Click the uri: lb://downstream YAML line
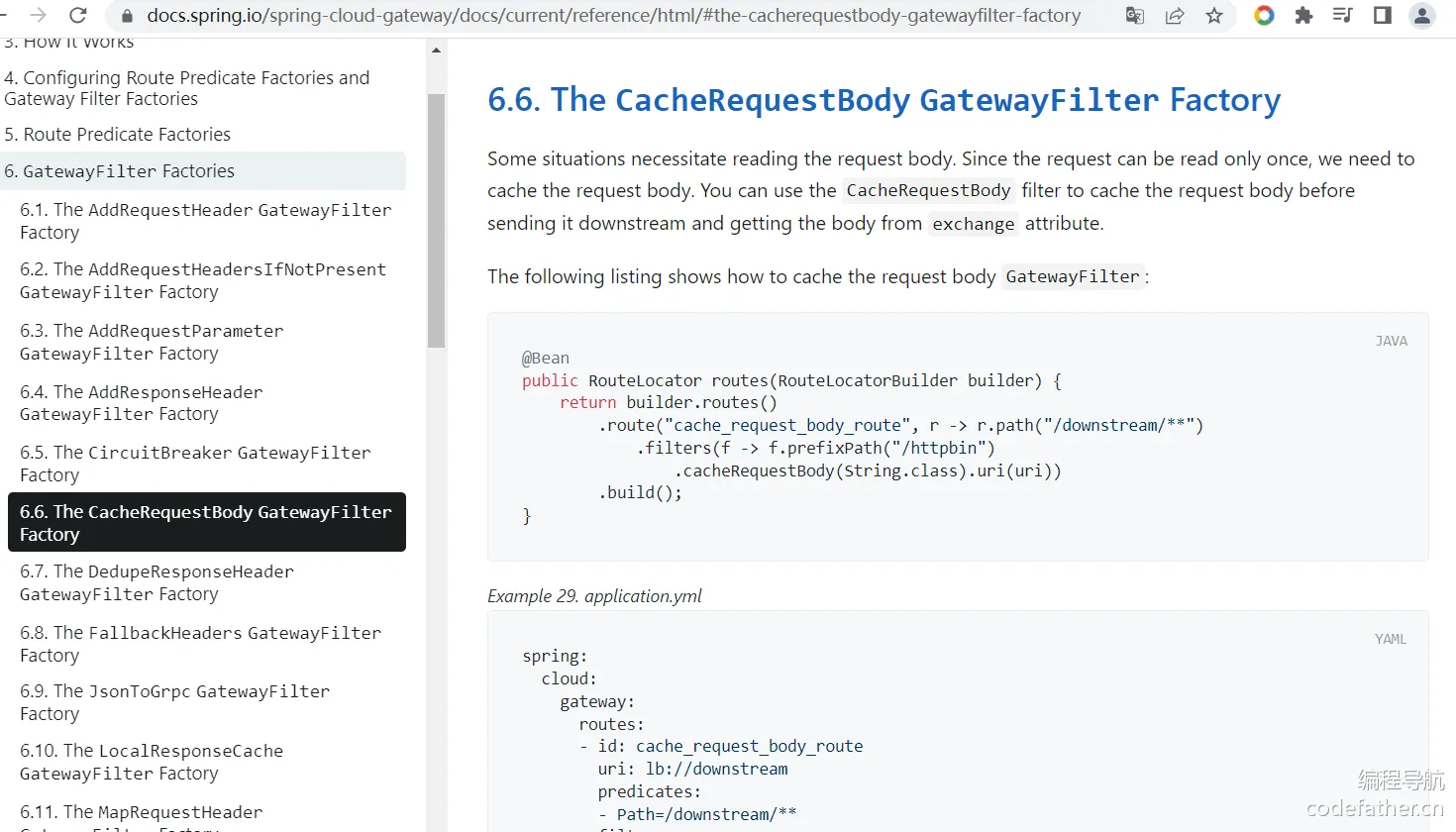Screen dimensions: 1456x832 (x=692, y=769)
